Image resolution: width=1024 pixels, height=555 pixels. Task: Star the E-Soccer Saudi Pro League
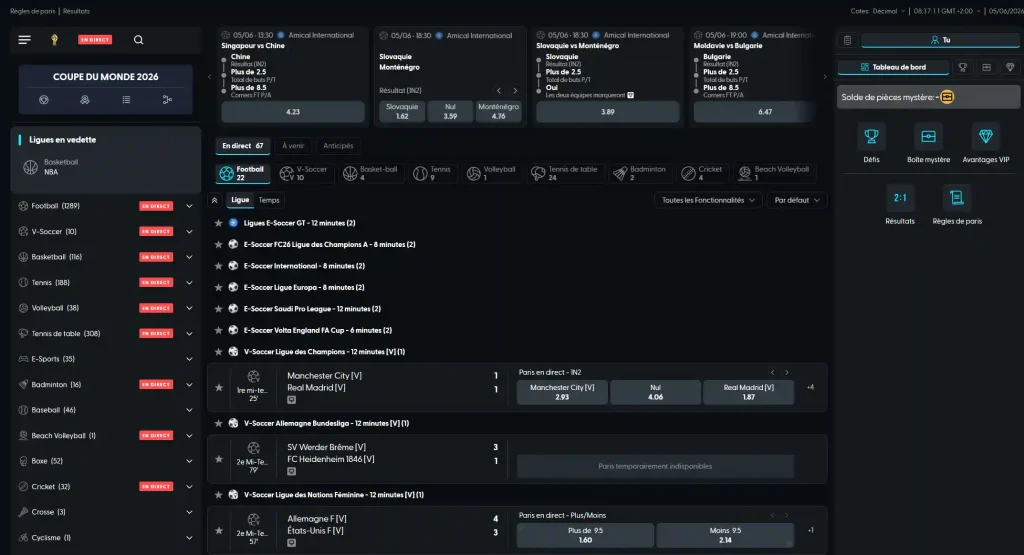coord(218,309)
